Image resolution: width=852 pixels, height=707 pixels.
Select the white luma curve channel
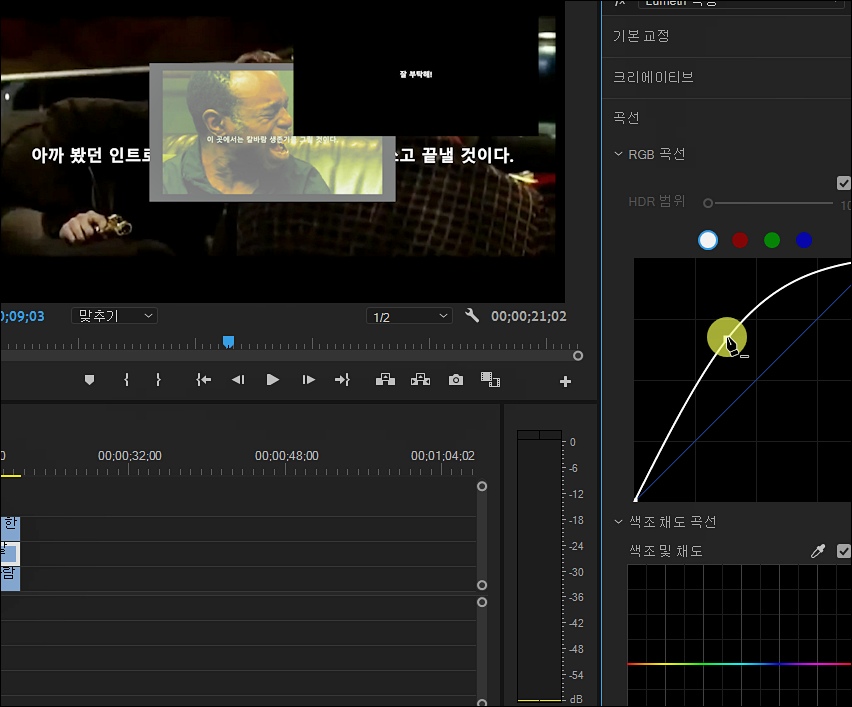pyautogui.click(x=707, y=240)
